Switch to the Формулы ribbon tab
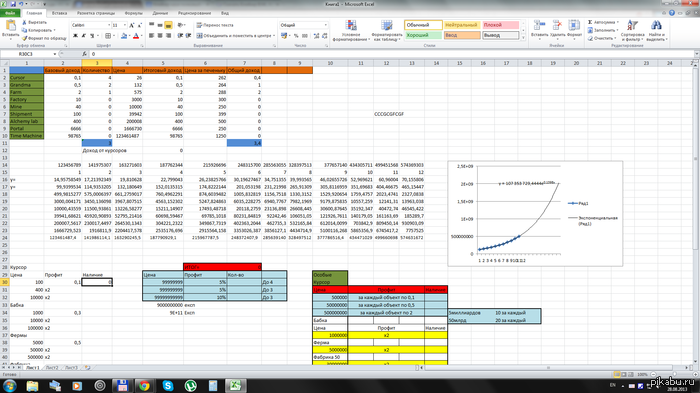This screenshot has width=700, height=393. (134, 13)
